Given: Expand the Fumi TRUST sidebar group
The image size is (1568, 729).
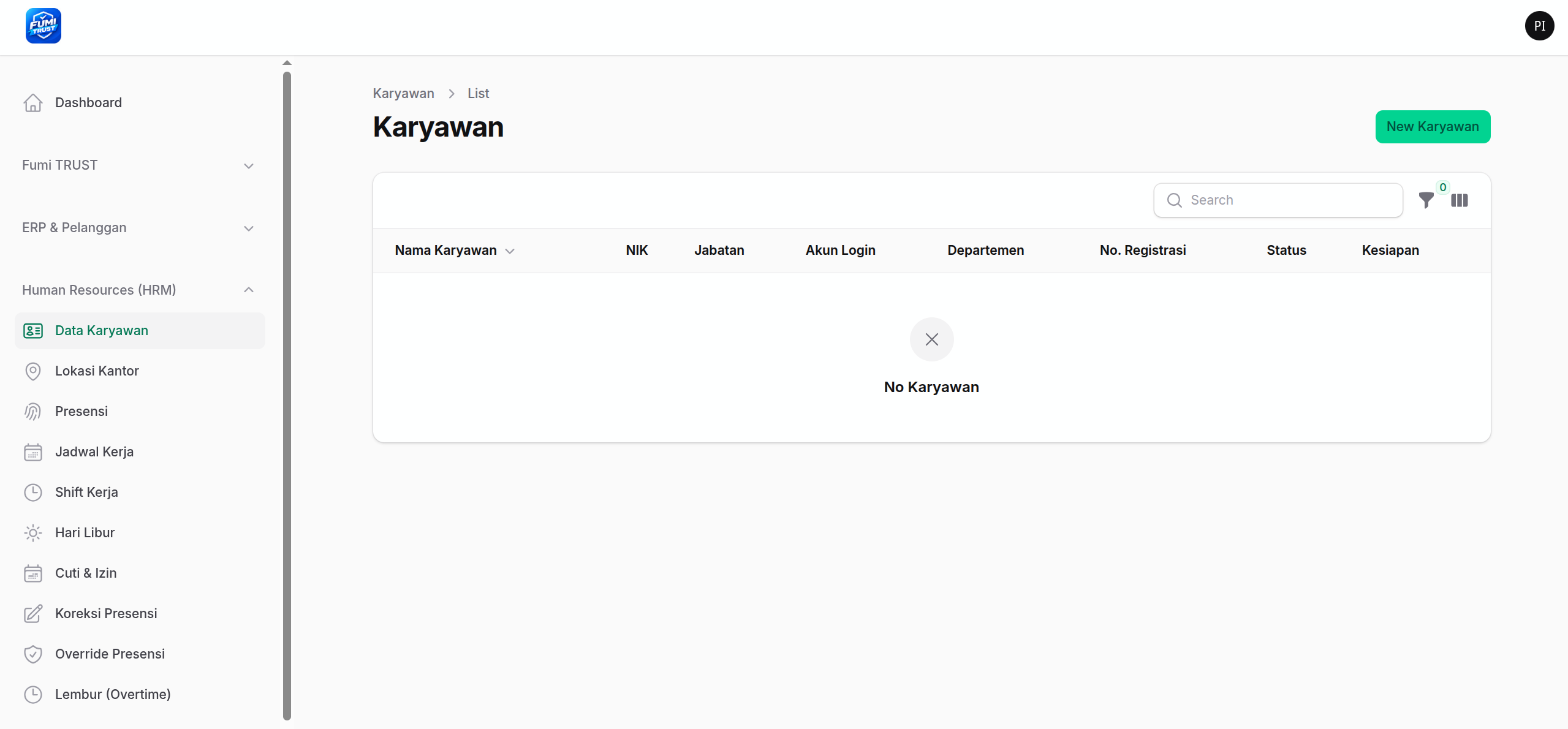Looking at the screenshot, I should click(x=138, y=165).
